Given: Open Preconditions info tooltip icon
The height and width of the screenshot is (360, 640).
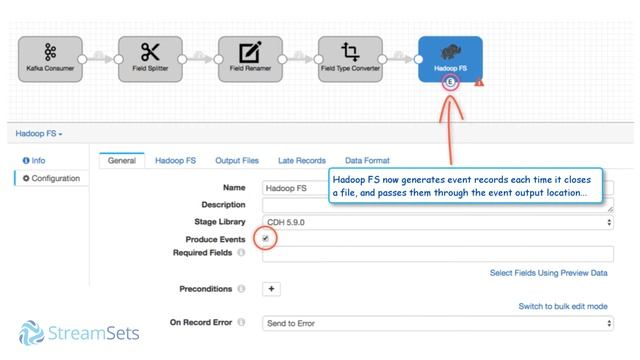Looking at the screenshot, I should point(241,289).
